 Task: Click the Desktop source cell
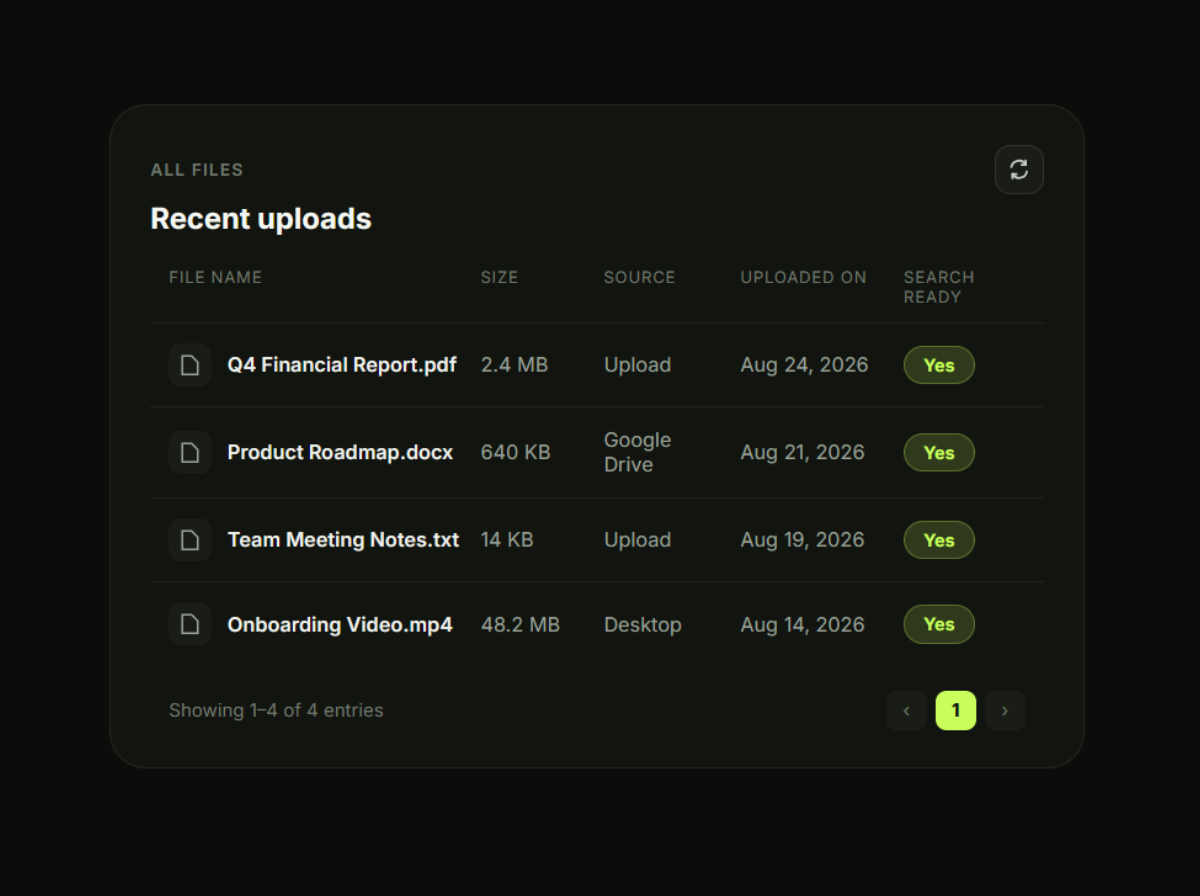coord(642,625)
